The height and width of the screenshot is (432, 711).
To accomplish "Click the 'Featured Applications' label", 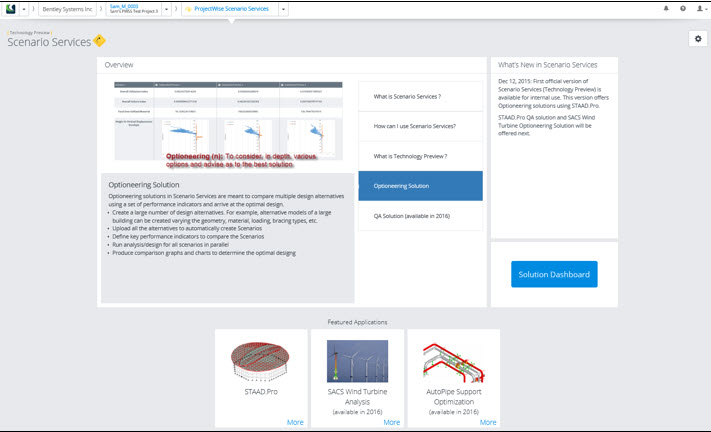I will (357, 322).
